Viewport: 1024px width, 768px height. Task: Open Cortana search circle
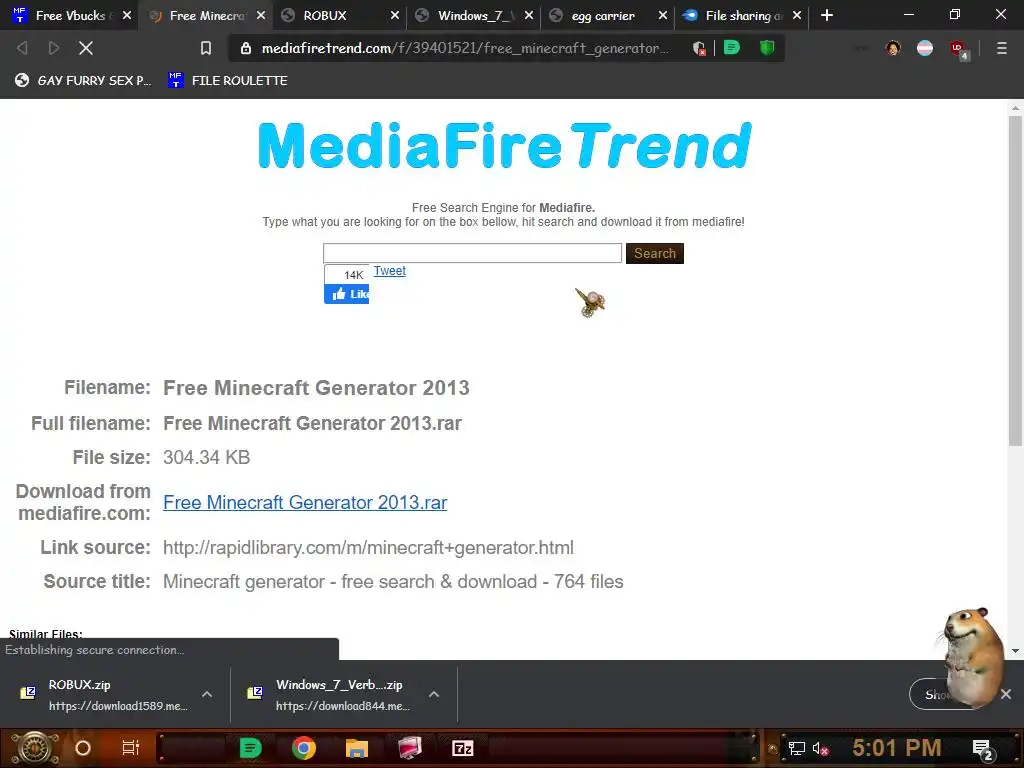tap(83, 748)
